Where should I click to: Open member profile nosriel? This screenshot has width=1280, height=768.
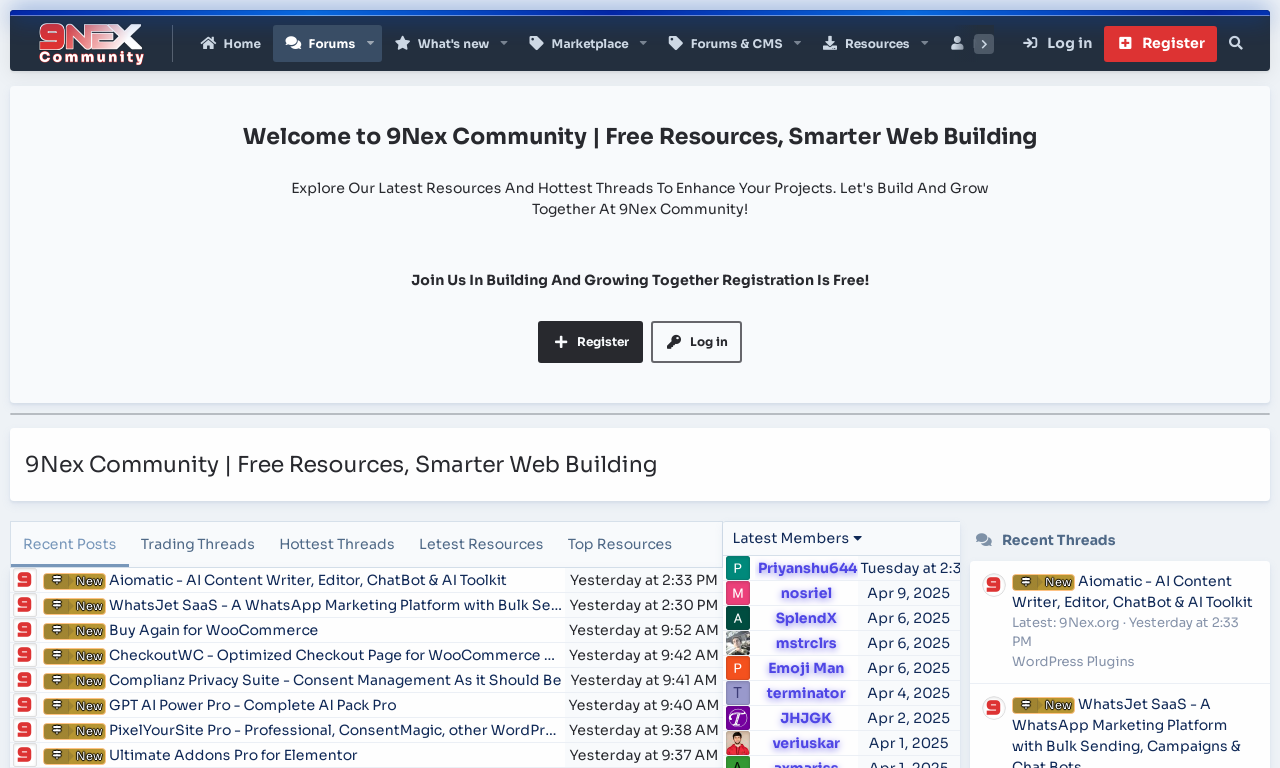(x=806, y=593)
